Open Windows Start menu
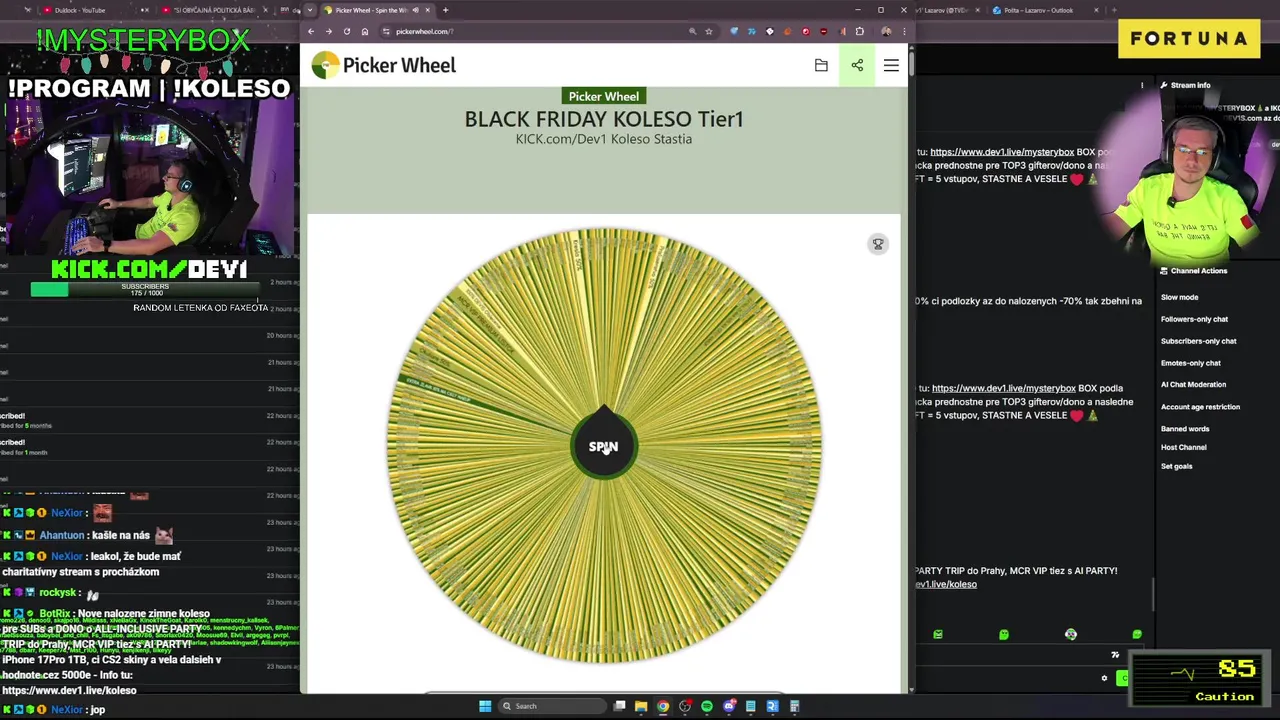 click(485, 706)
